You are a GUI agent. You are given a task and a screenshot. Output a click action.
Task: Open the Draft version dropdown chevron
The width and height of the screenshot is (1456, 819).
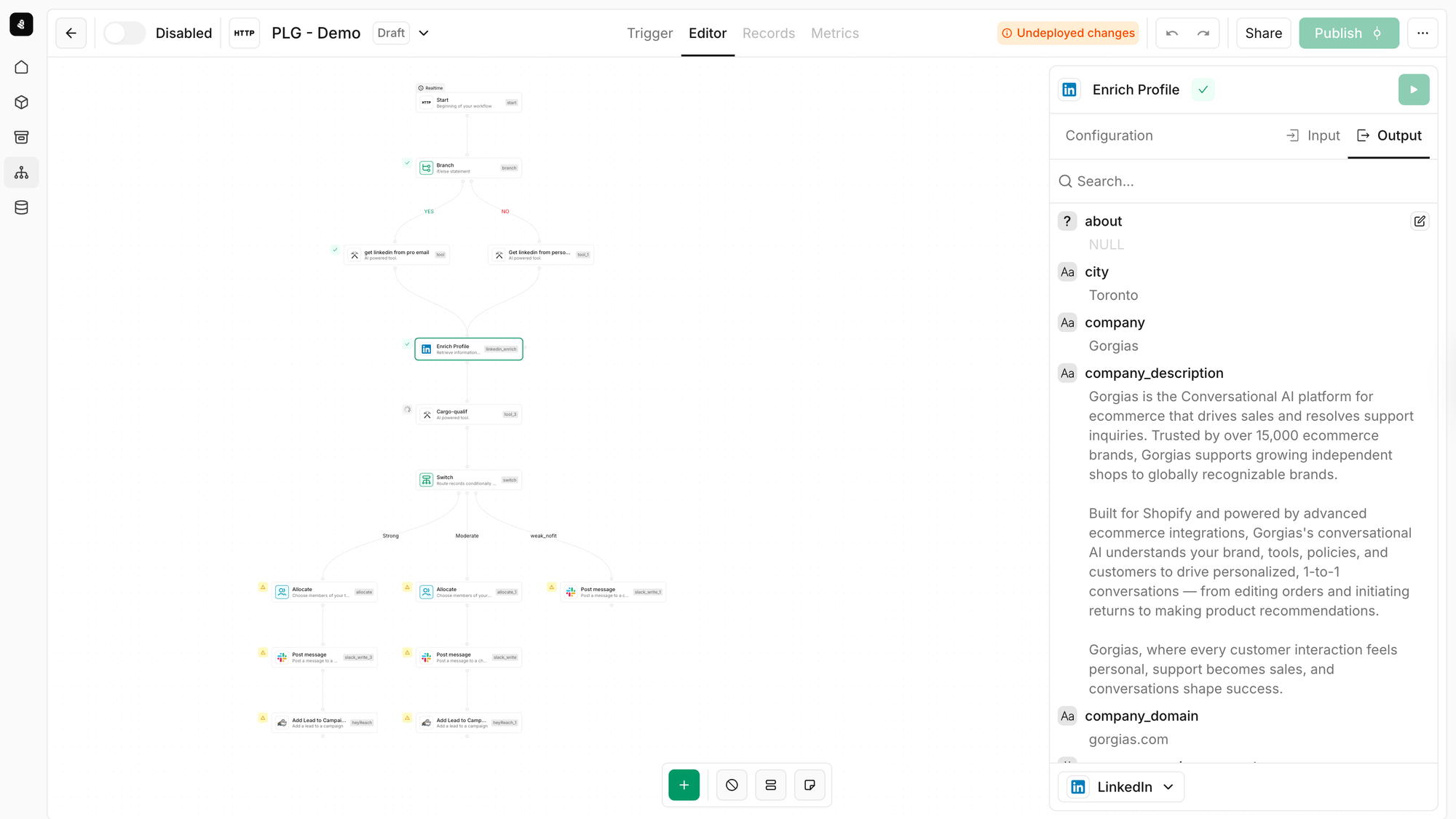pyautogui.click(x=424, y=33)
